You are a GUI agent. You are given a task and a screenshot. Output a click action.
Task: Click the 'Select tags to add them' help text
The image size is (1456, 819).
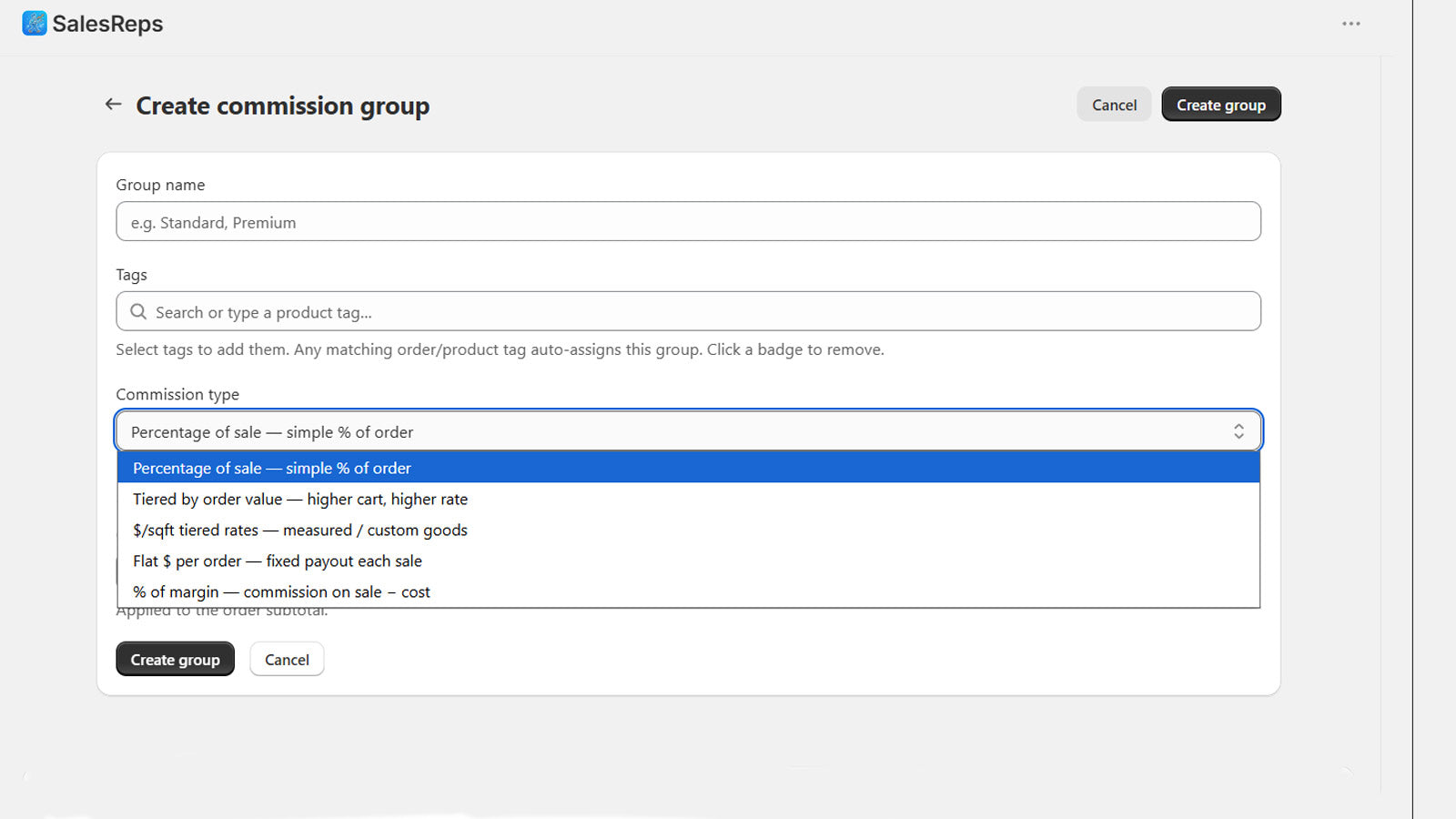500,349
